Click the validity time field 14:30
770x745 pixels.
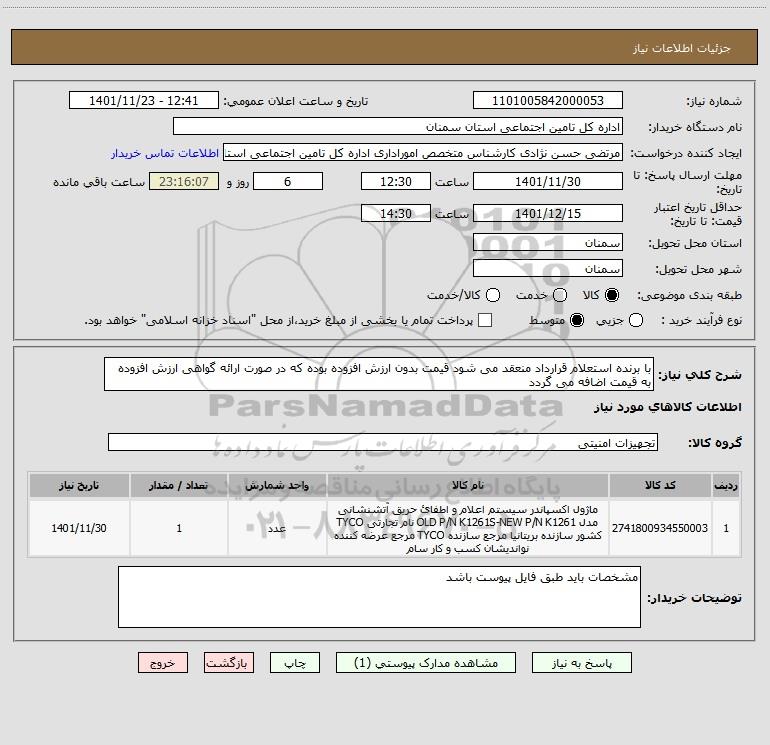tap(396, 213)
